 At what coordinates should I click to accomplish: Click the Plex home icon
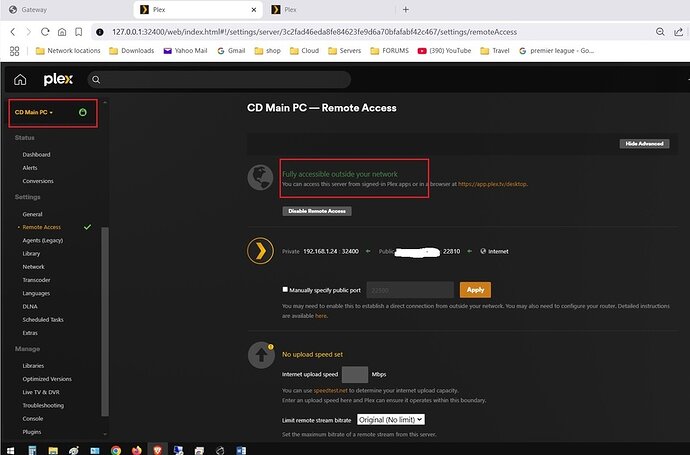point(20,80)
